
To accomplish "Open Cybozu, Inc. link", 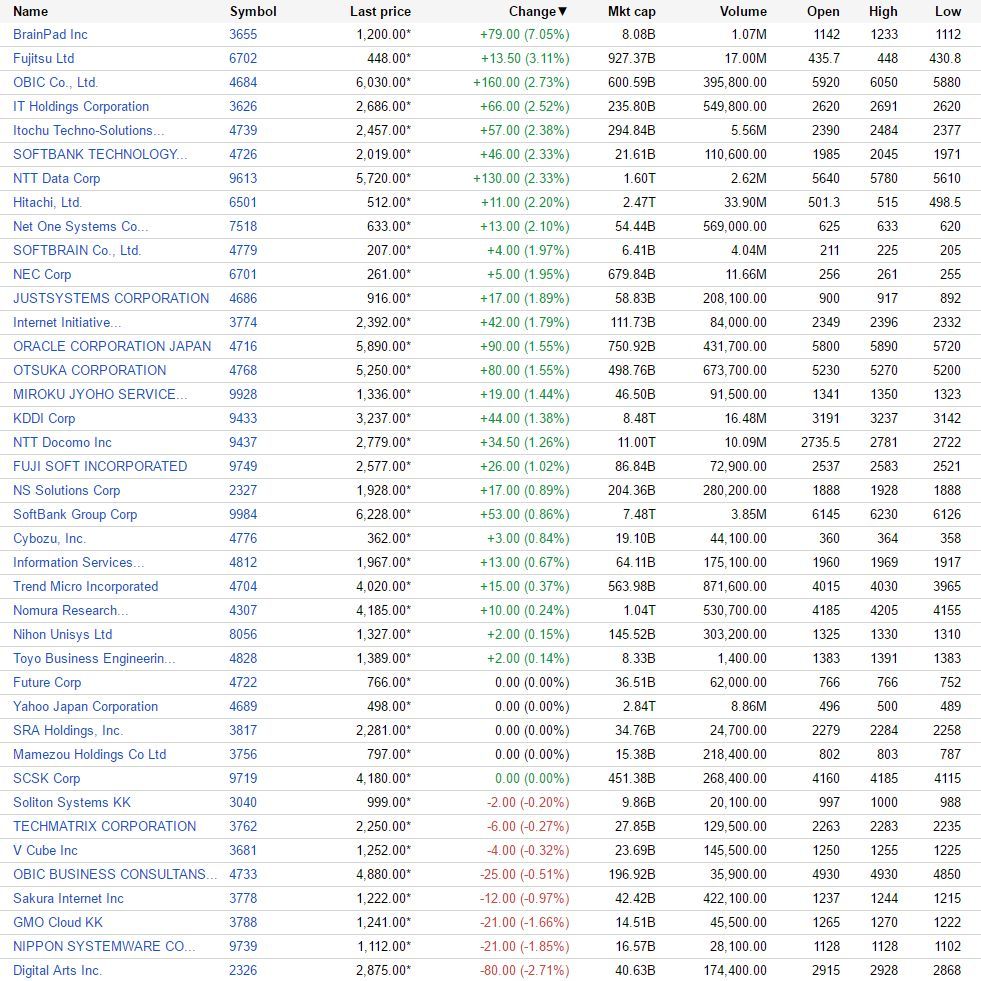I will pos(49,538).
